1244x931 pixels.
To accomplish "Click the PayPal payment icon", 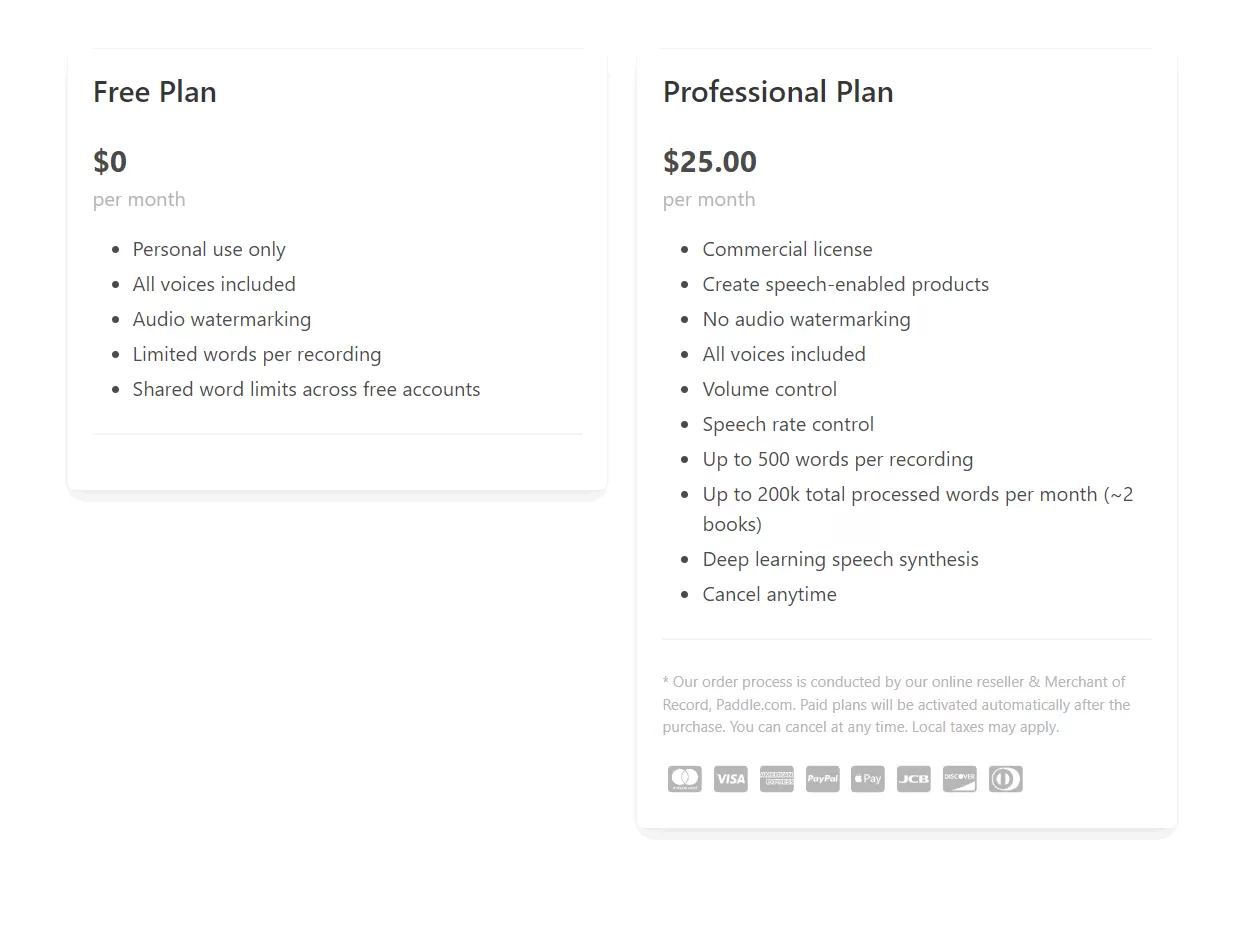I will [823, 779].
